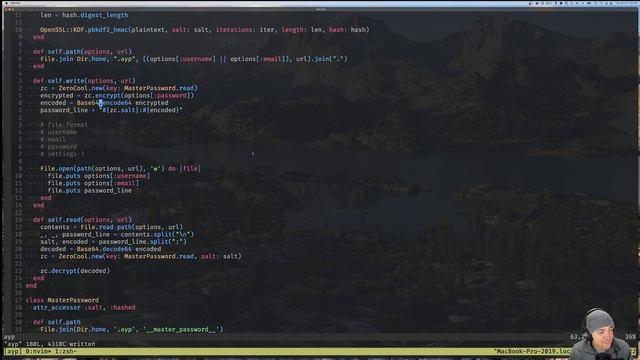Click the '# password' comment
This screenshot has width=640, height=360.
pyautogui.click(x=58, y=147)
